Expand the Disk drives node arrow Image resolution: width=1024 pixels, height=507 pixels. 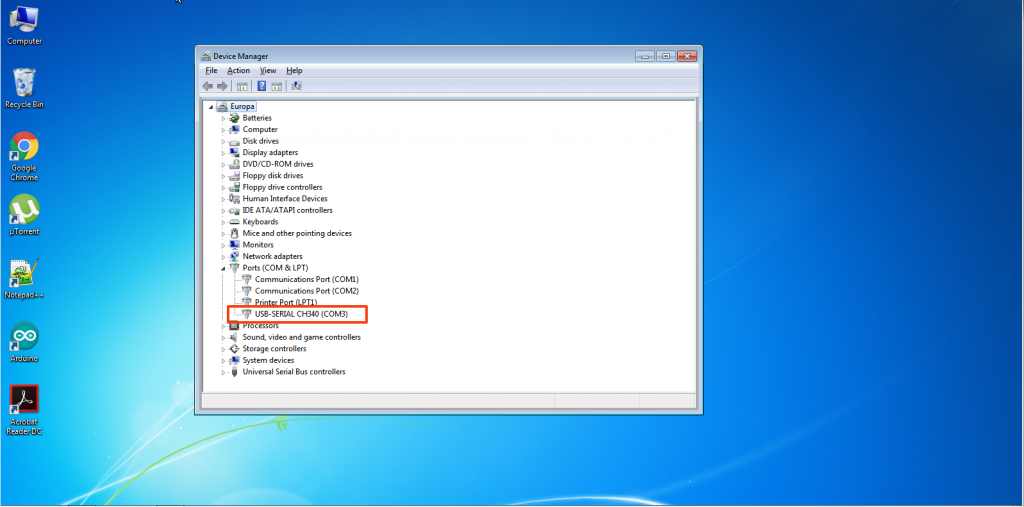[223, 141]
